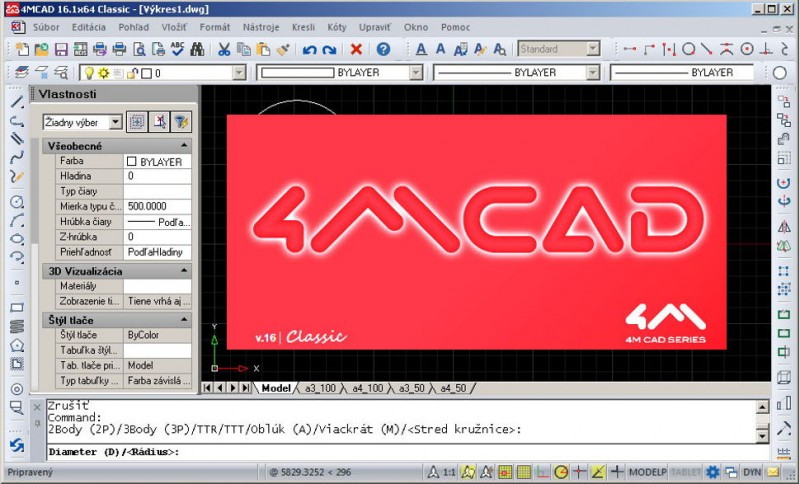Click the Hrúbka čiary property value
This screenshot has height=484, width=800.
[157, 221]
